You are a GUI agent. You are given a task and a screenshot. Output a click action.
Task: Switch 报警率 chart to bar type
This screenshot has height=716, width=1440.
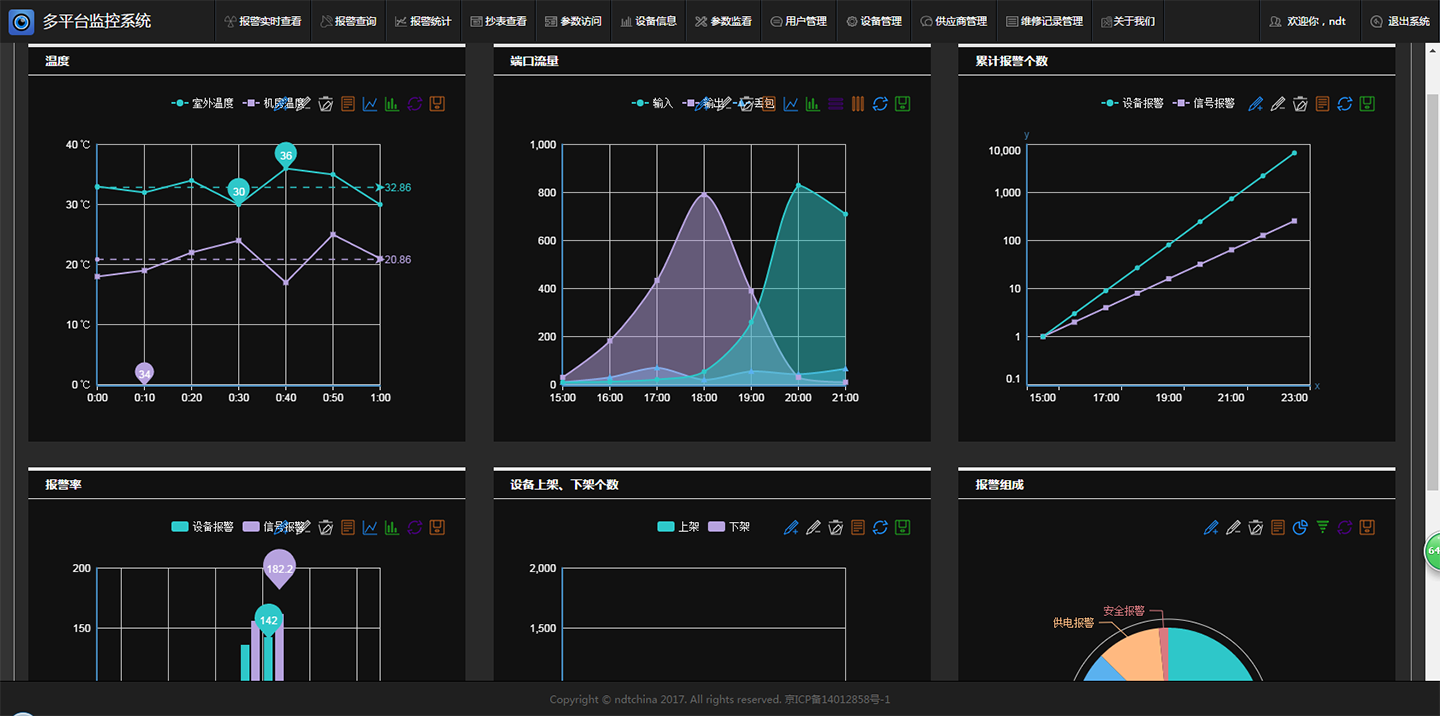392,527
